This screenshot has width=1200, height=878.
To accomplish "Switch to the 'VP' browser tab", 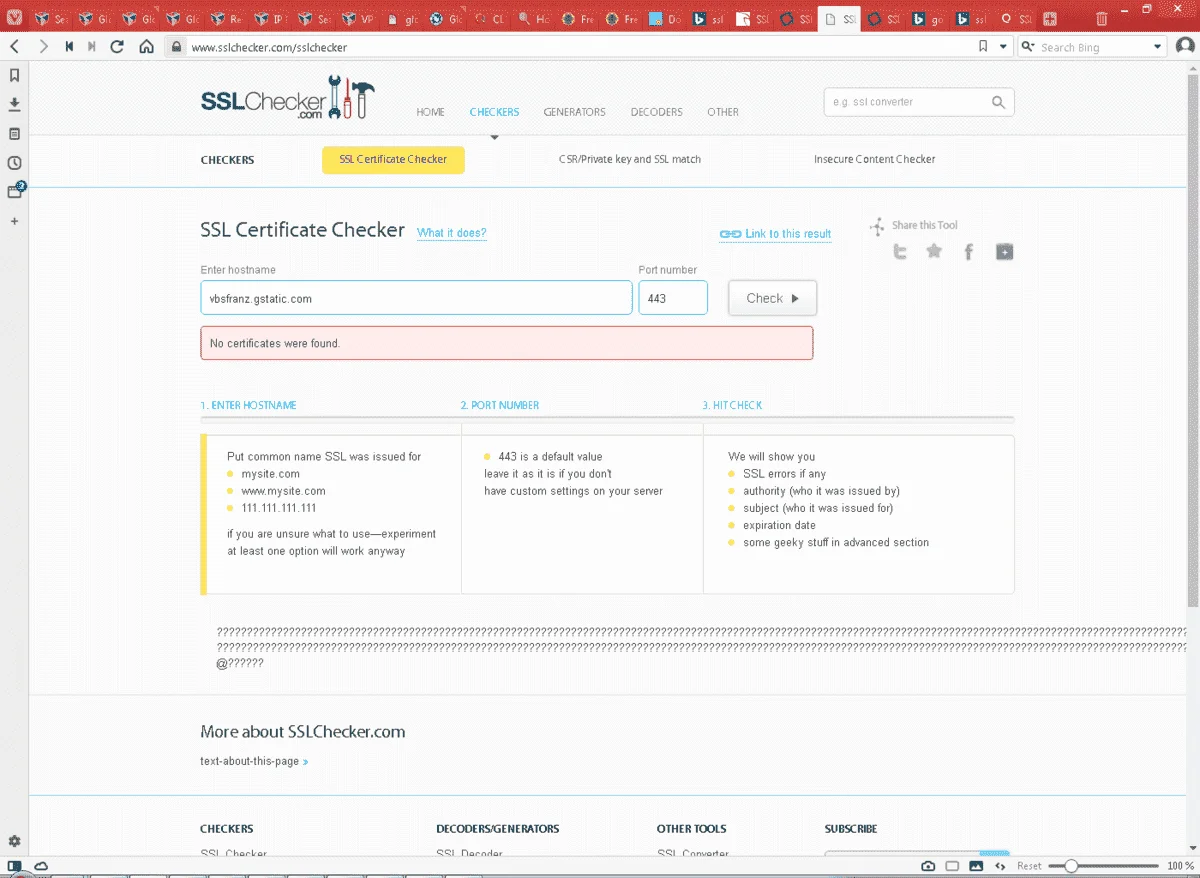I will (358, 19).
